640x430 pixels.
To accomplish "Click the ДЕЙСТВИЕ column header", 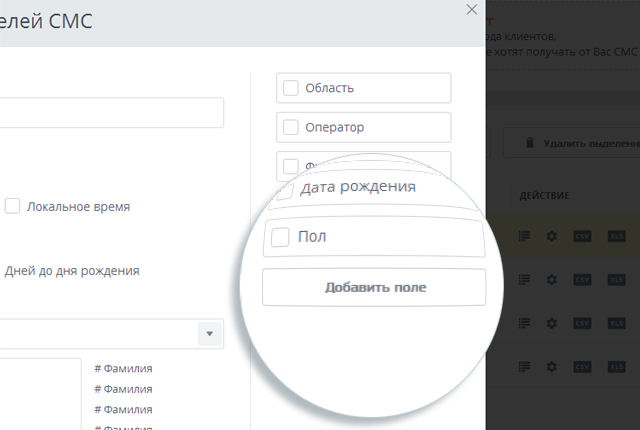I will [x=544, y=195].
